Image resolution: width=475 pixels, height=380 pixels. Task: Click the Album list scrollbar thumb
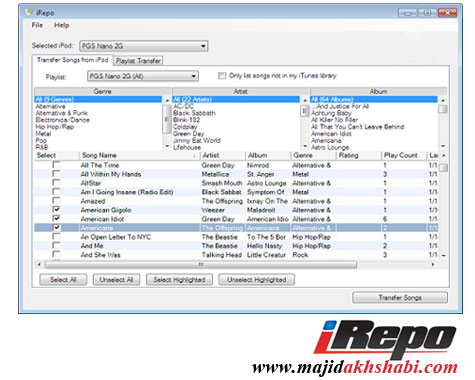pyautogui.click(x=443, y=109)
